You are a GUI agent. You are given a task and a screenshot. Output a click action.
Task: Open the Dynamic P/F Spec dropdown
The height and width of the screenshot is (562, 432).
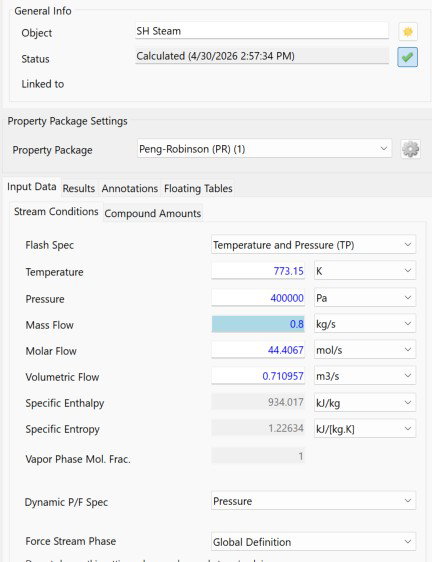[x=313, y=501]
